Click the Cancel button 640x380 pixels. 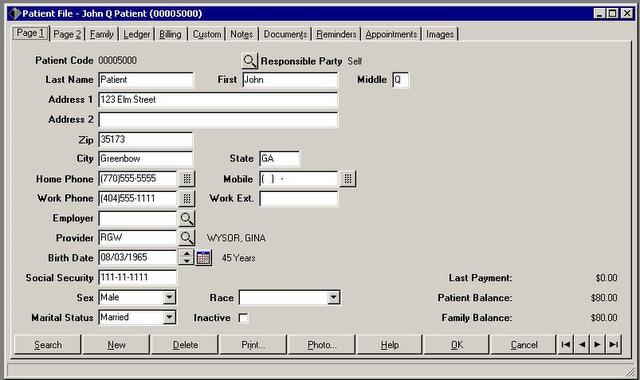click(x=524, y=344)
